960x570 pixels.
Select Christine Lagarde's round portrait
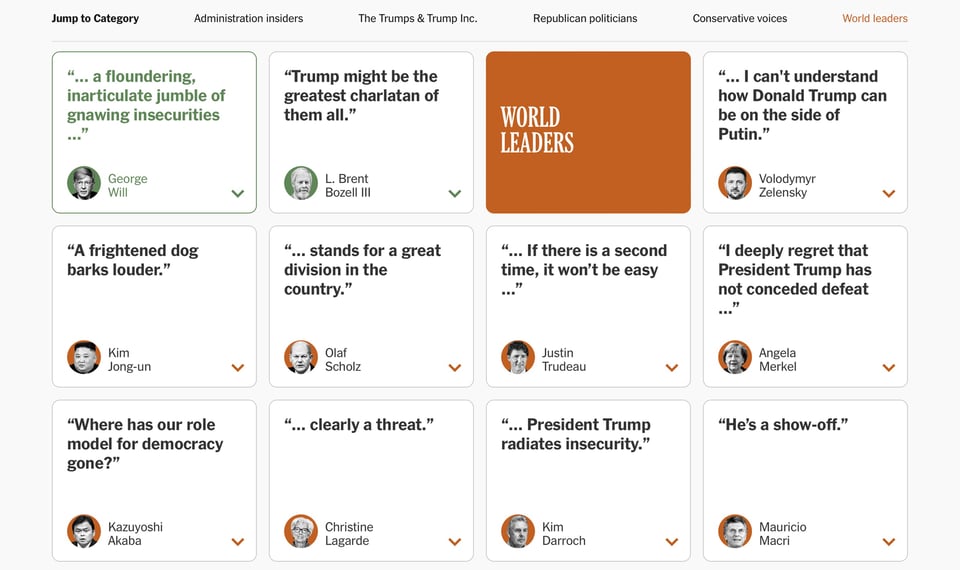[301, 531]
